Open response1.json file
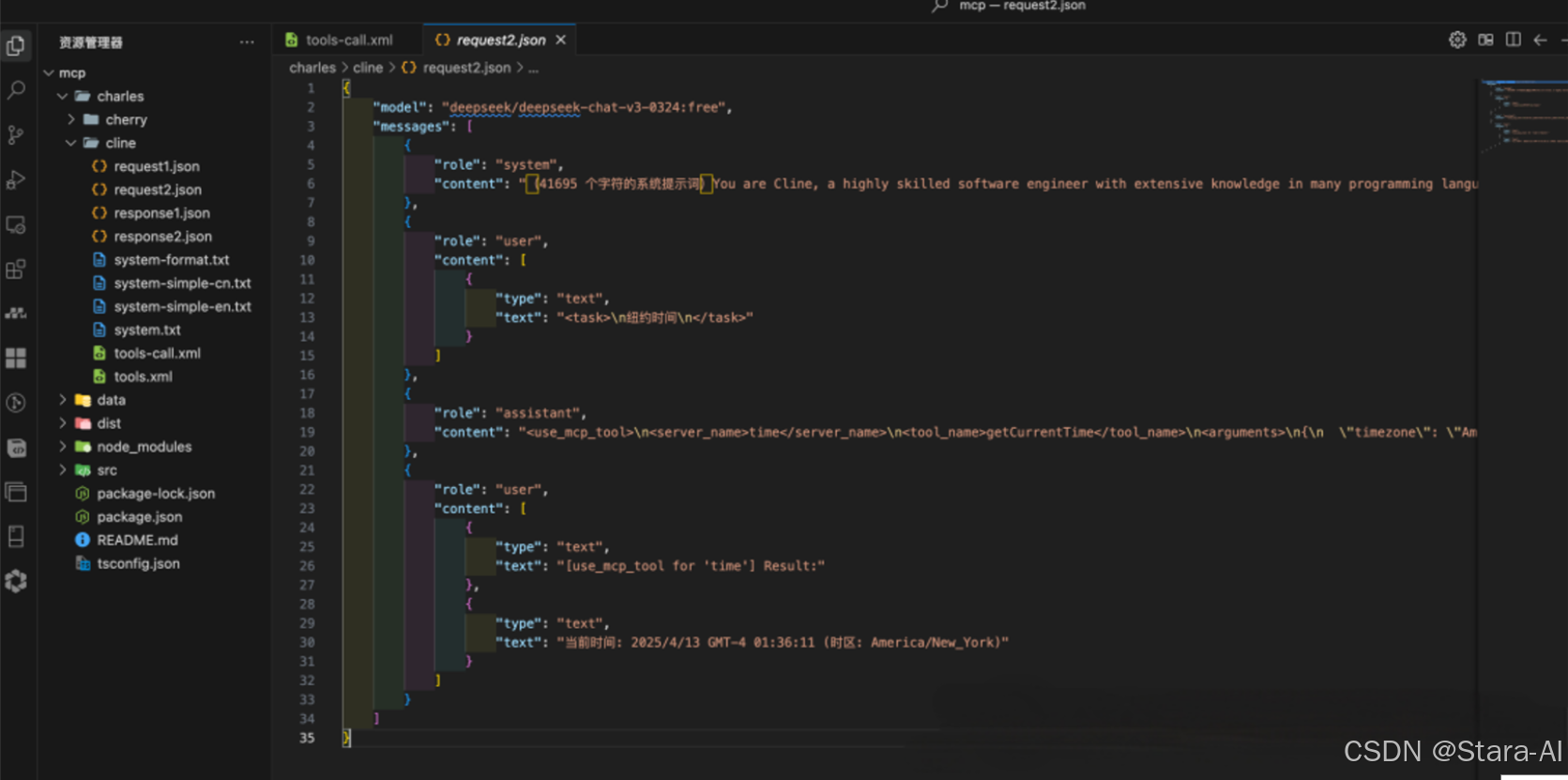This screenshot has height=780, width=1568. coord(161,213)
